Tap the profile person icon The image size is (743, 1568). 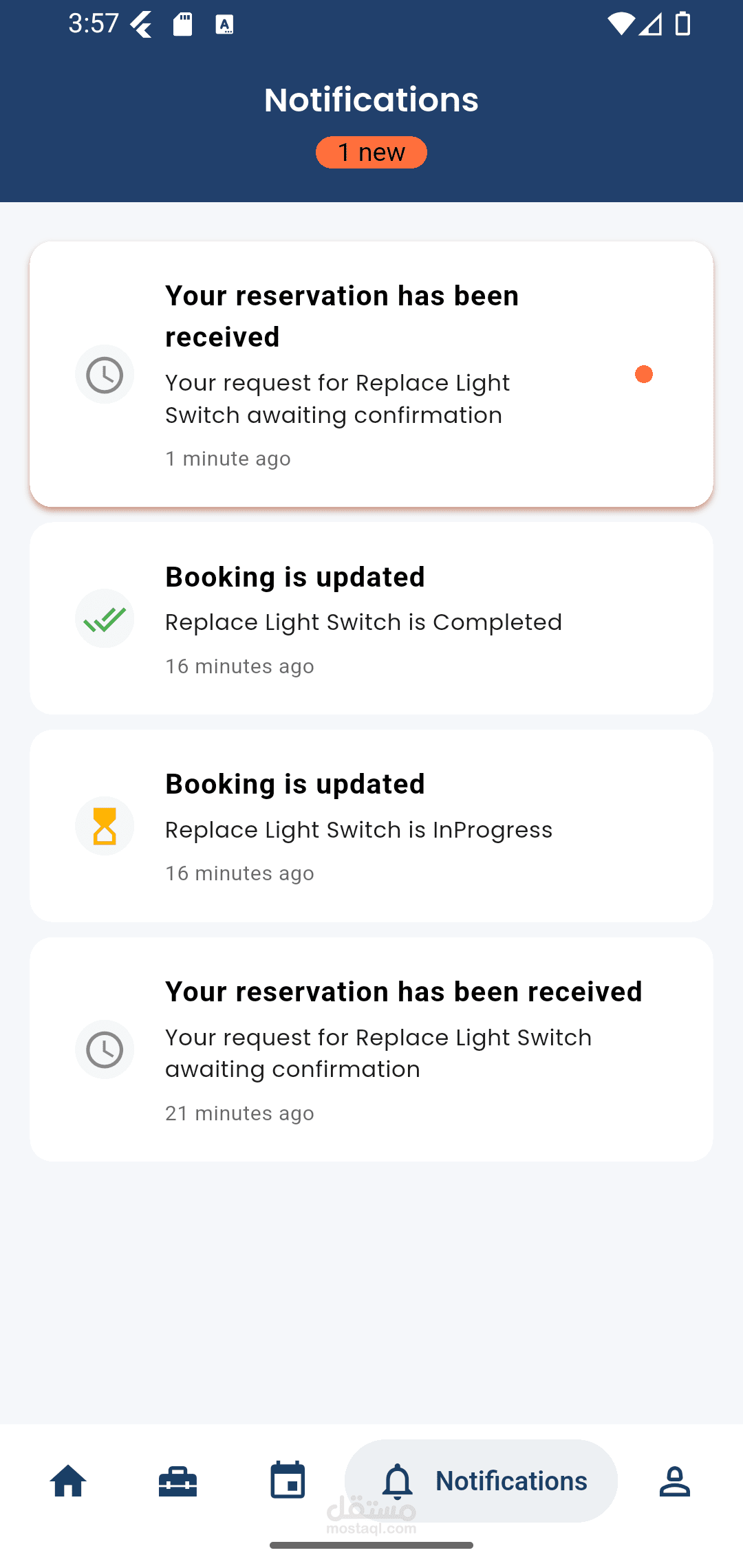[674, 1481]
